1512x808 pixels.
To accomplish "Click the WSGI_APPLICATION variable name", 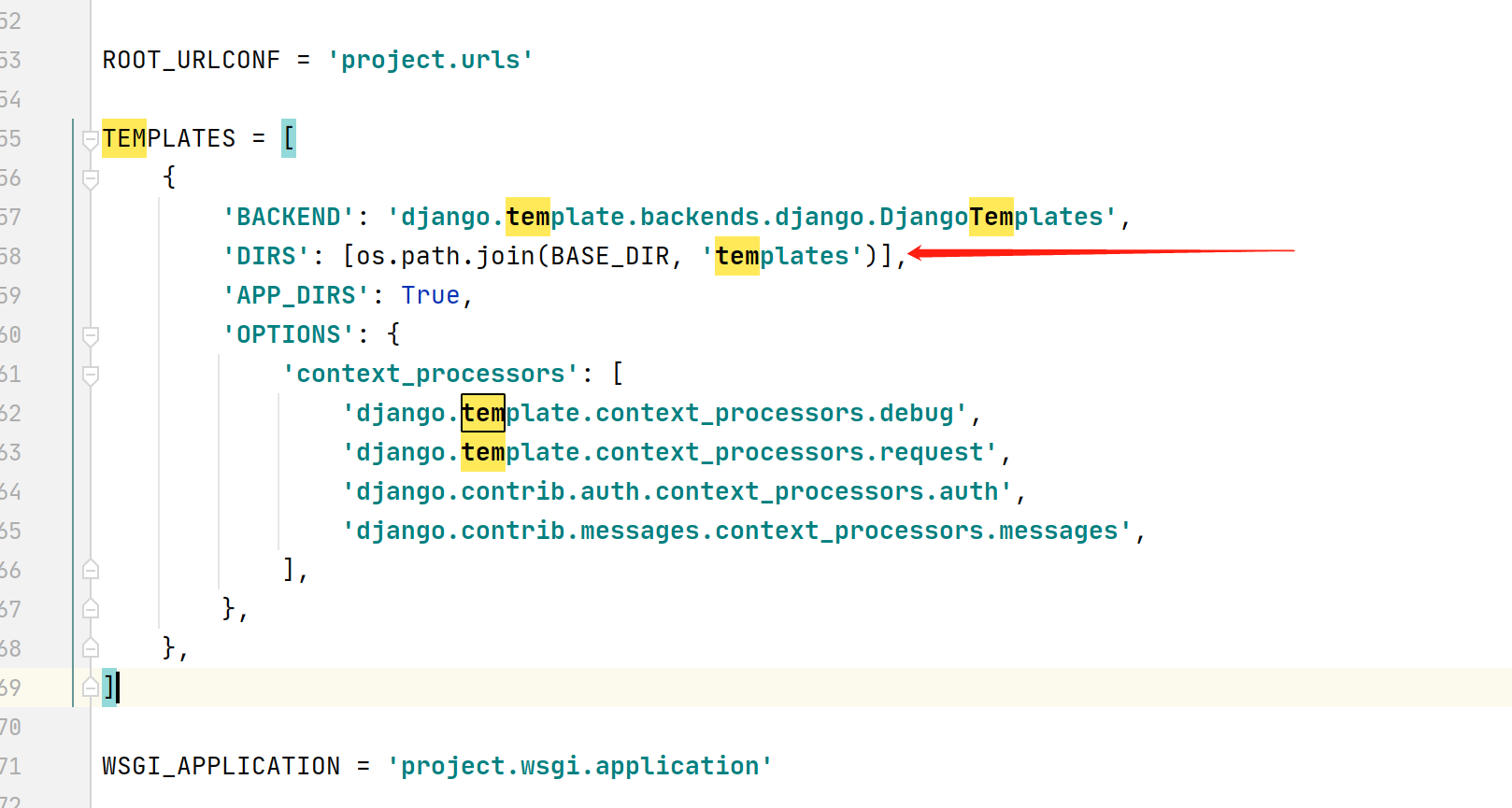I will pos(221,766).
